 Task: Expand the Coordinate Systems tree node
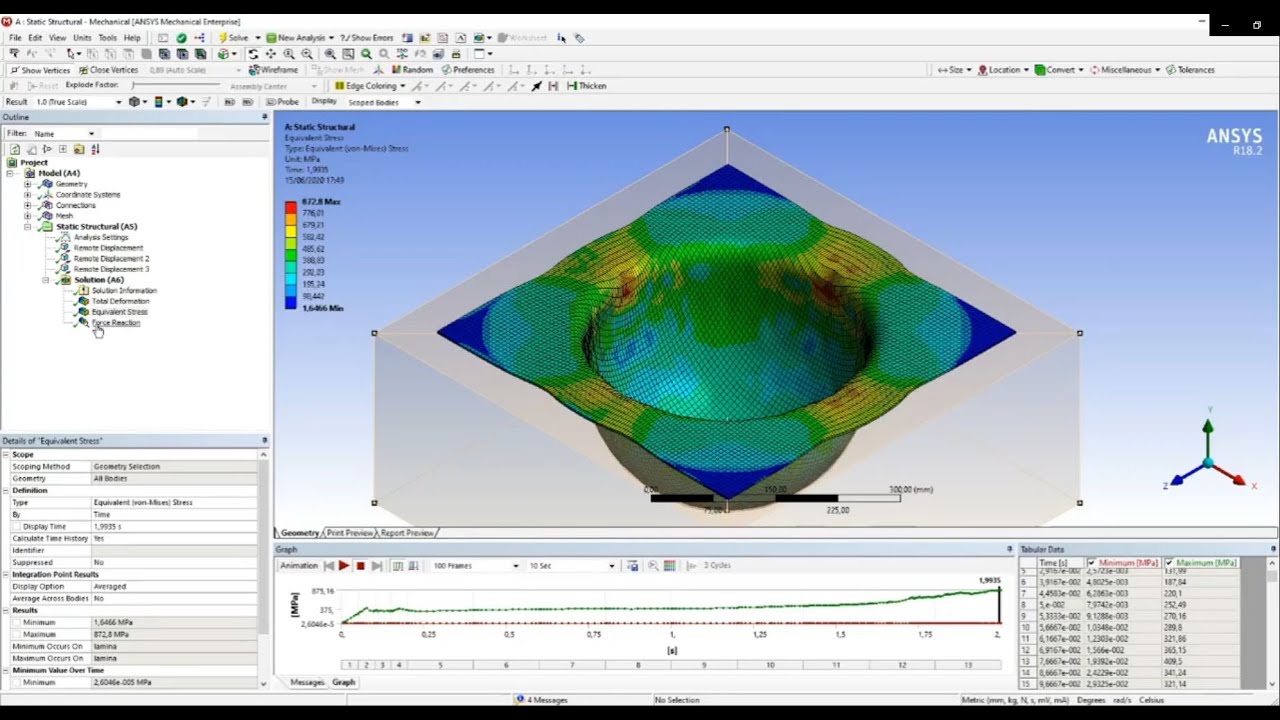click(28, 195)
